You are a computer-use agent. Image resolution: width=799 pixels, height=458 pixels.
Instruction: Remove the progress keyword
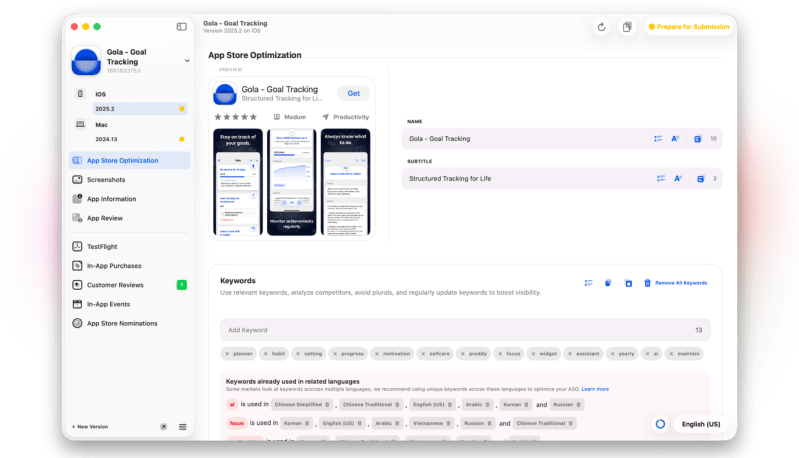pyautogui.click(x=335, y=354)
